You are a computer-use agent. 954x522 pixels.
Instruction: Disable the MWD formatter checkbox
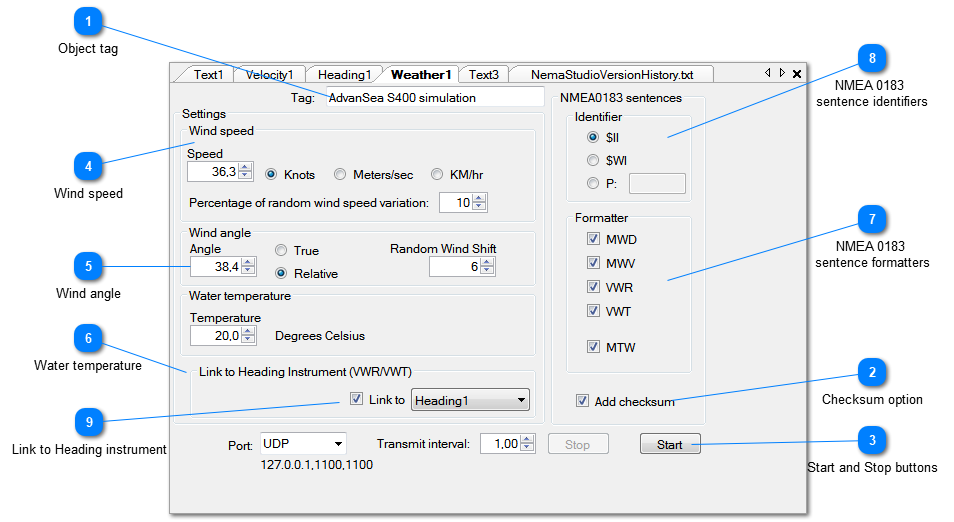[594, 240]
